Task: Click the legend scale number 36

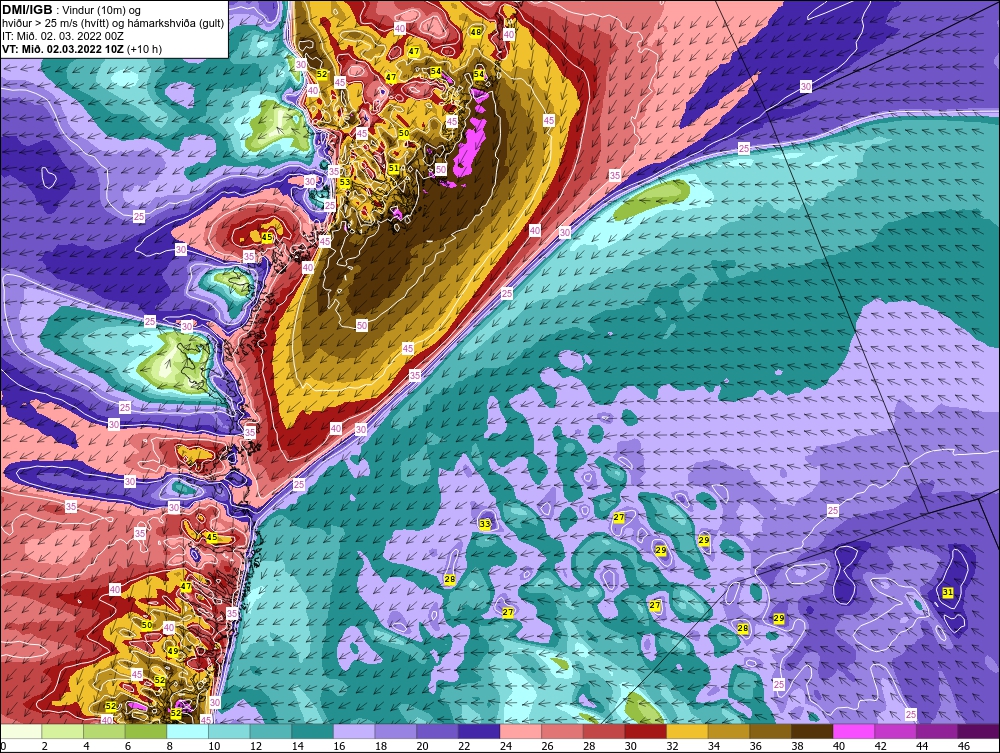Action: [755, 746]
